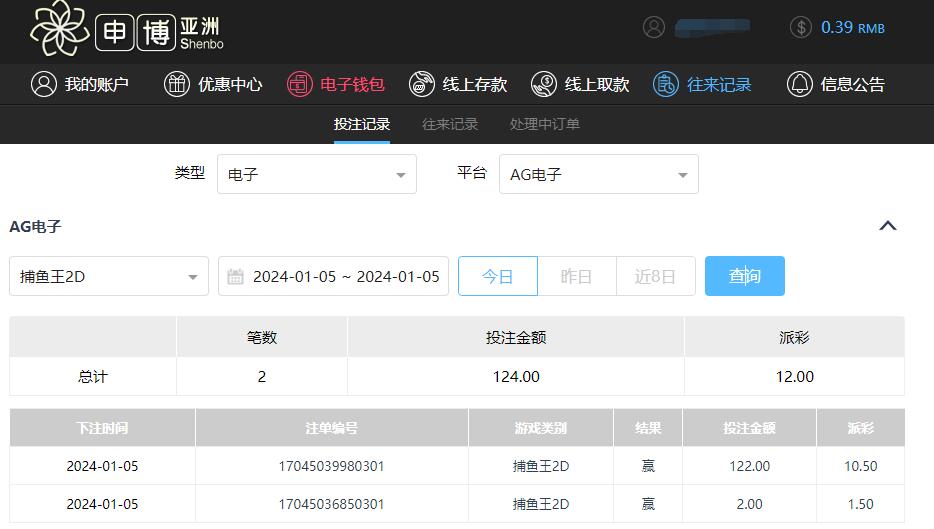Click the 2.00 bet amount cell
This screenshot has width=934, height=529.
pos(749,504)
